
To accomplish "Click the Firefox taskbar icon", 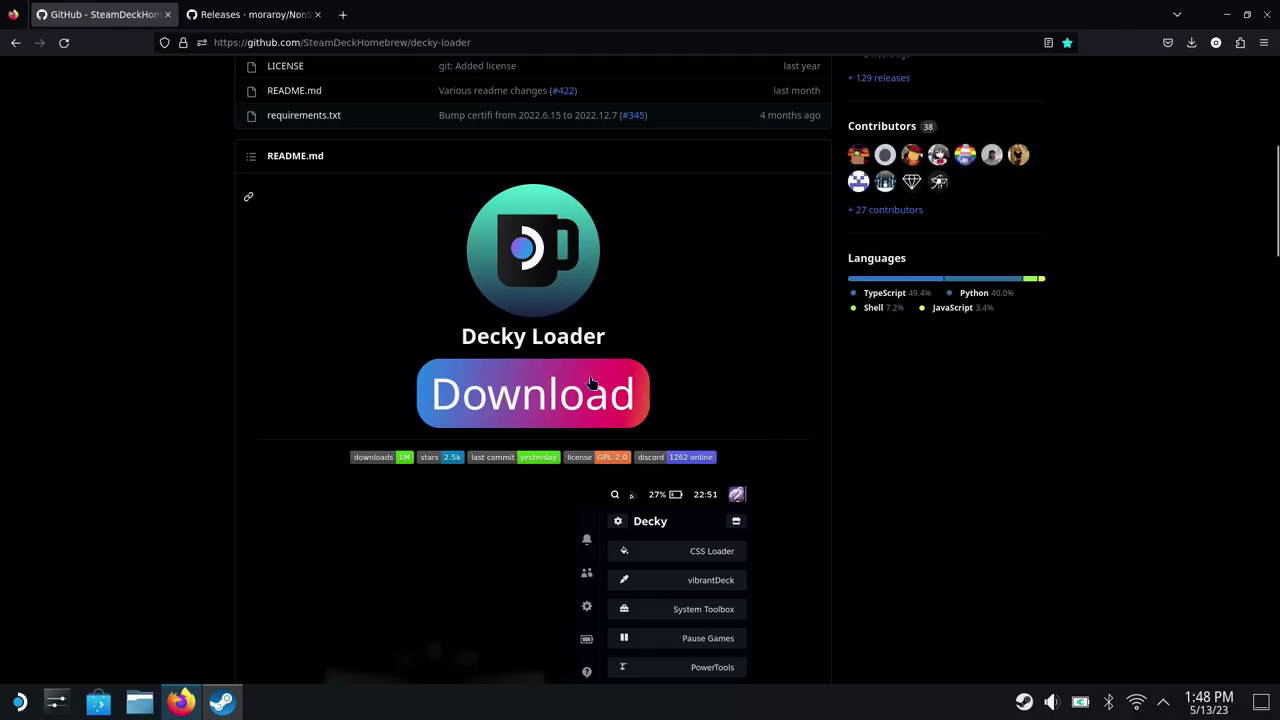I will (x=181, y=702).
